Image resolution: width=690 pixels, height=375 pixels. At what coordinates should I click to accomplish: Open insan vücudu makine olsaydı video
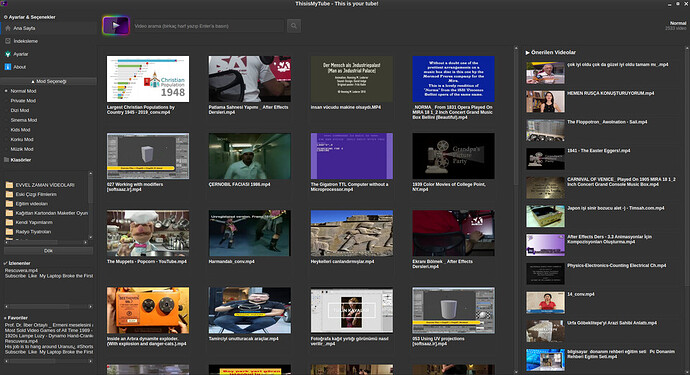352,79
